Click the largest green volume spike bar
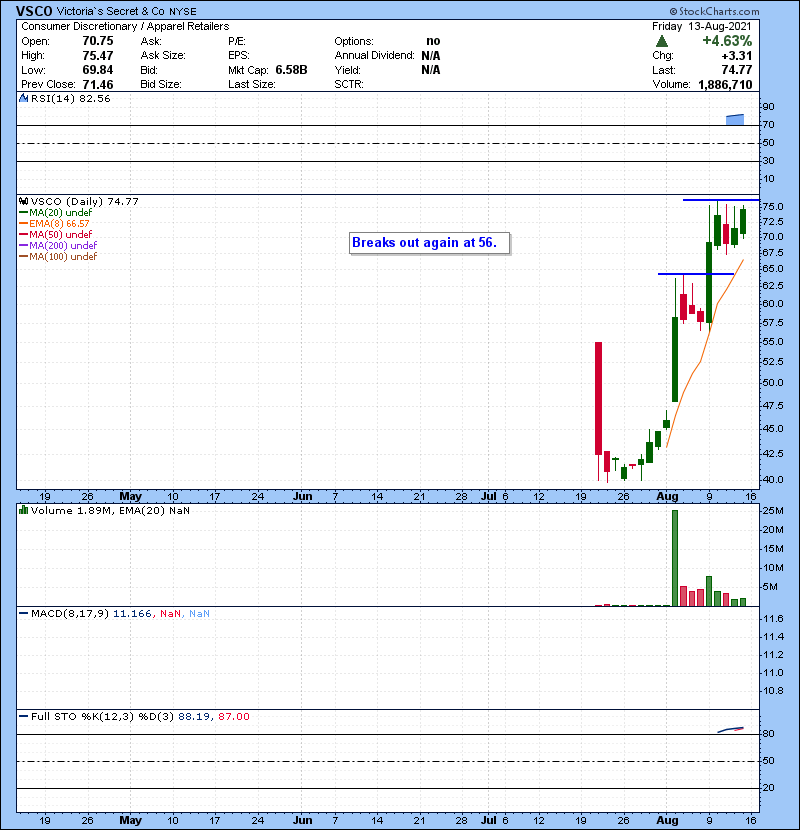This screenshot has height=830, width=800. coord(675,558)
